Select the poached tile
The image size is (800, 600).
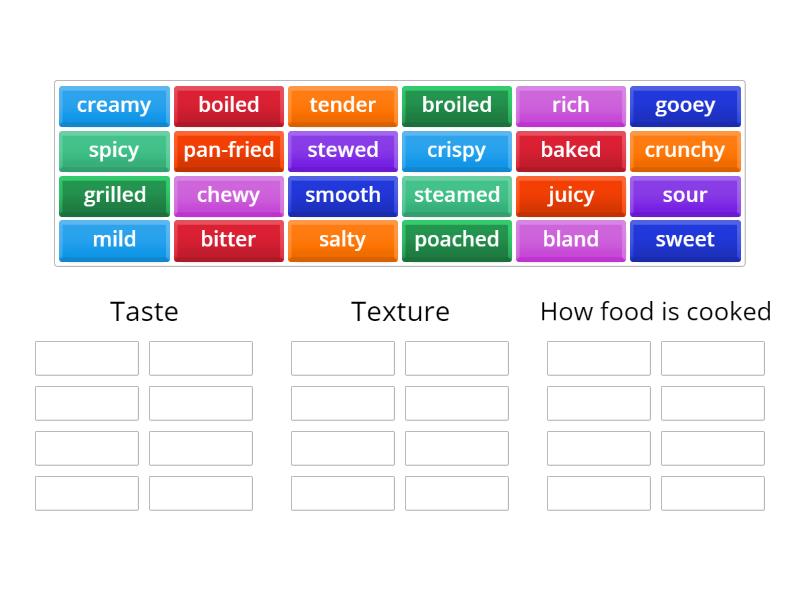coord(456,240)
